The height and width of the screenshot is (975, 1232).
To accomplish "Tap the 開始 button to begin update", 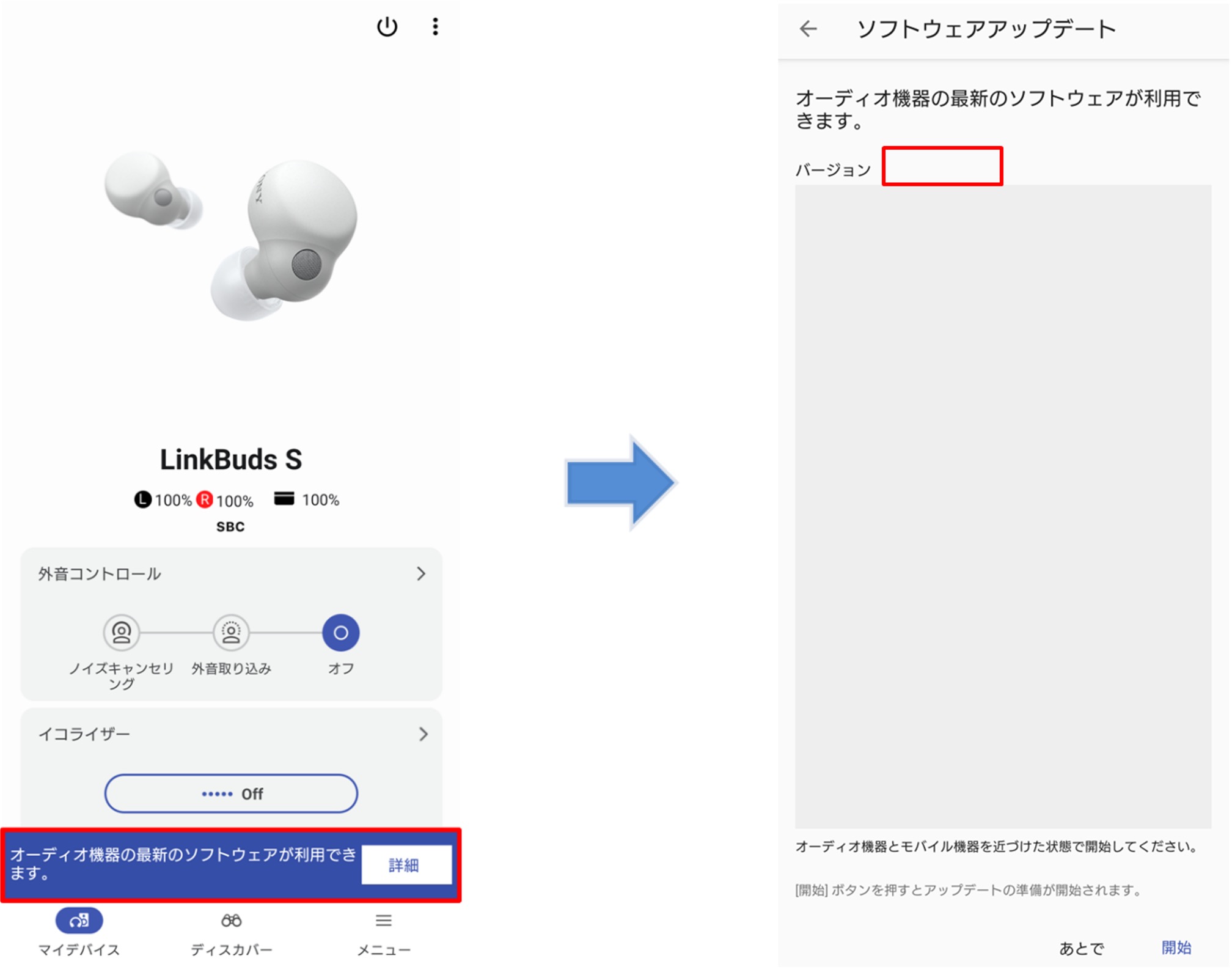I will click(1176, 947).
